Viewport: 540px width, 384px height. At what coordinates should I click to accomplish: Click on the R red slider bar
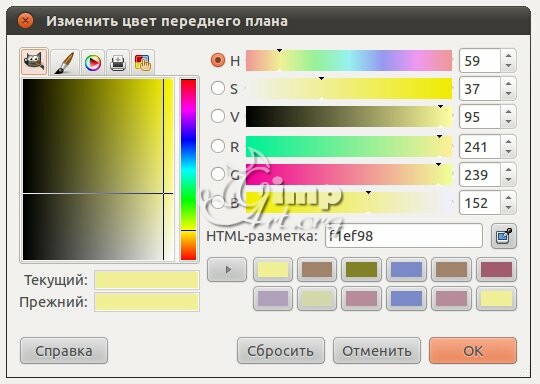[x=349, y=146]
